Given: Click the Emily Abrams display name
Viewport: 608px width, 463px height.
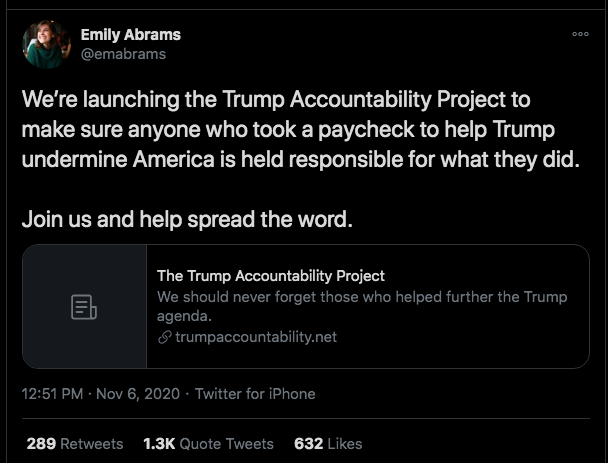Looking at the screenshot, I should pos(130,34).
